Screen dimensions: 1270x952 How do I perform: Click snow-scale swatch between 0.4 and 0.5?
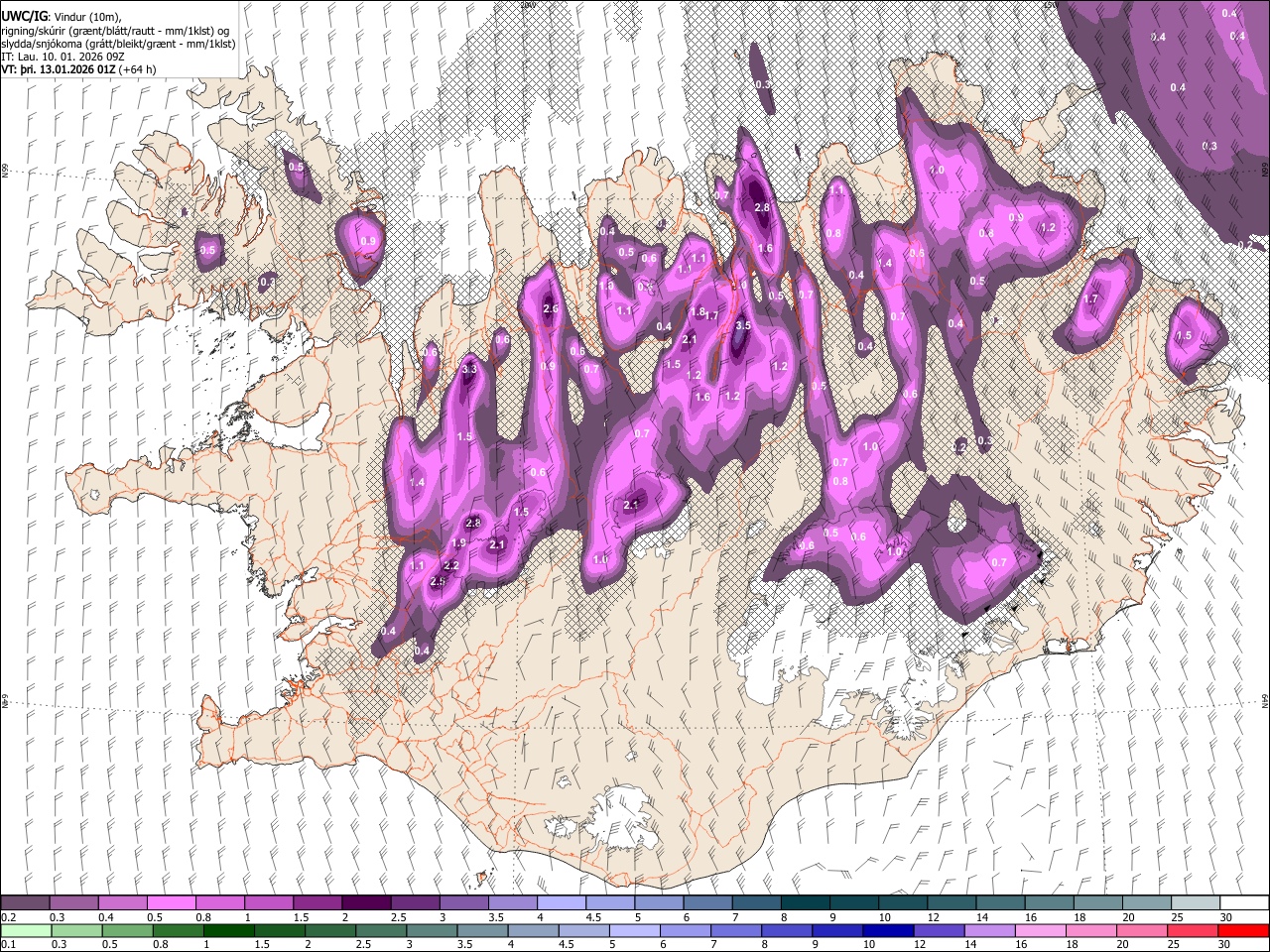[123, 902]
